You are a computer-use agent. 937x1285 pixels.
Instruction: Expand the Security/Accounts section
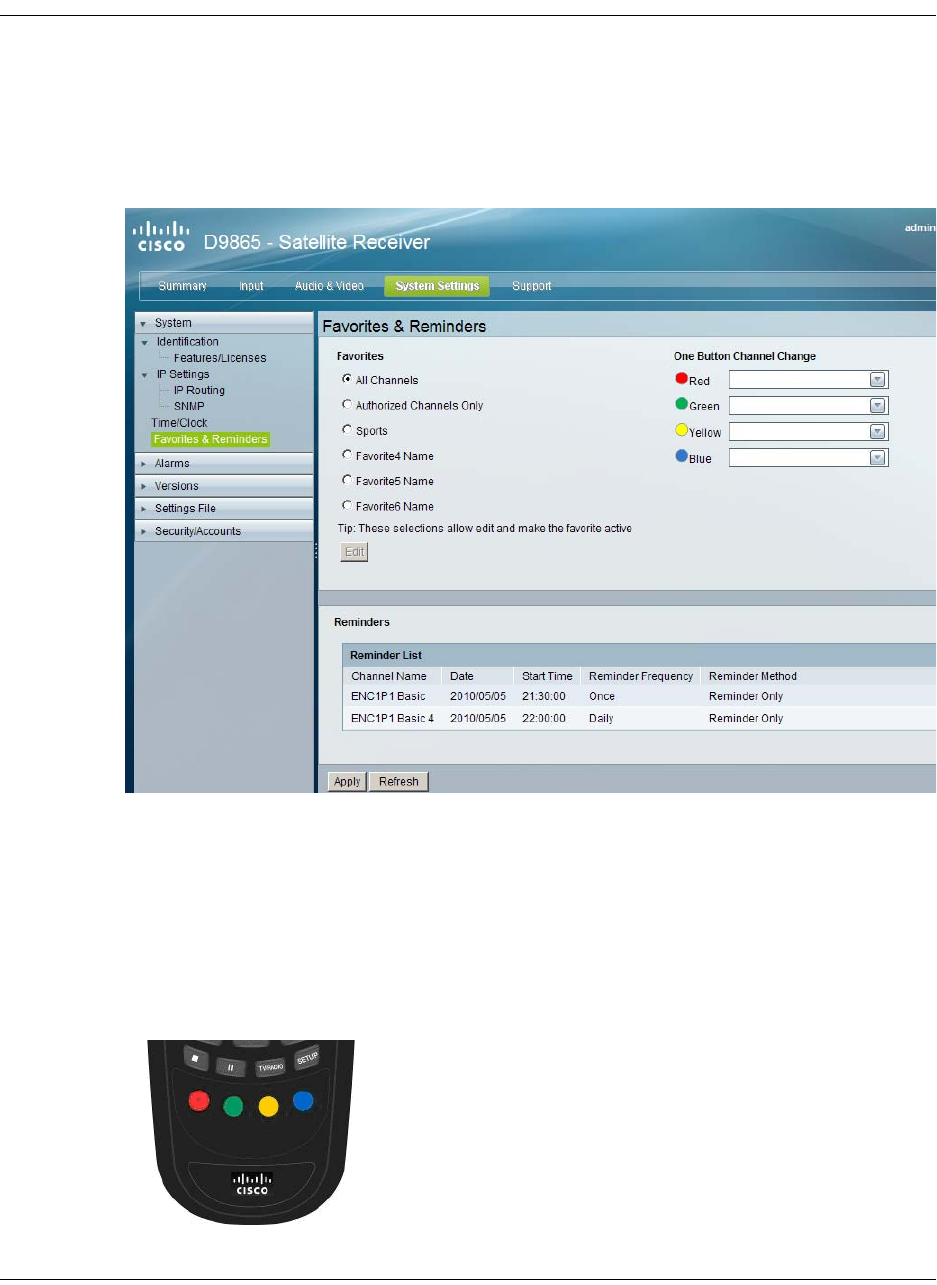pyautogui.click(x=224, y=531)
